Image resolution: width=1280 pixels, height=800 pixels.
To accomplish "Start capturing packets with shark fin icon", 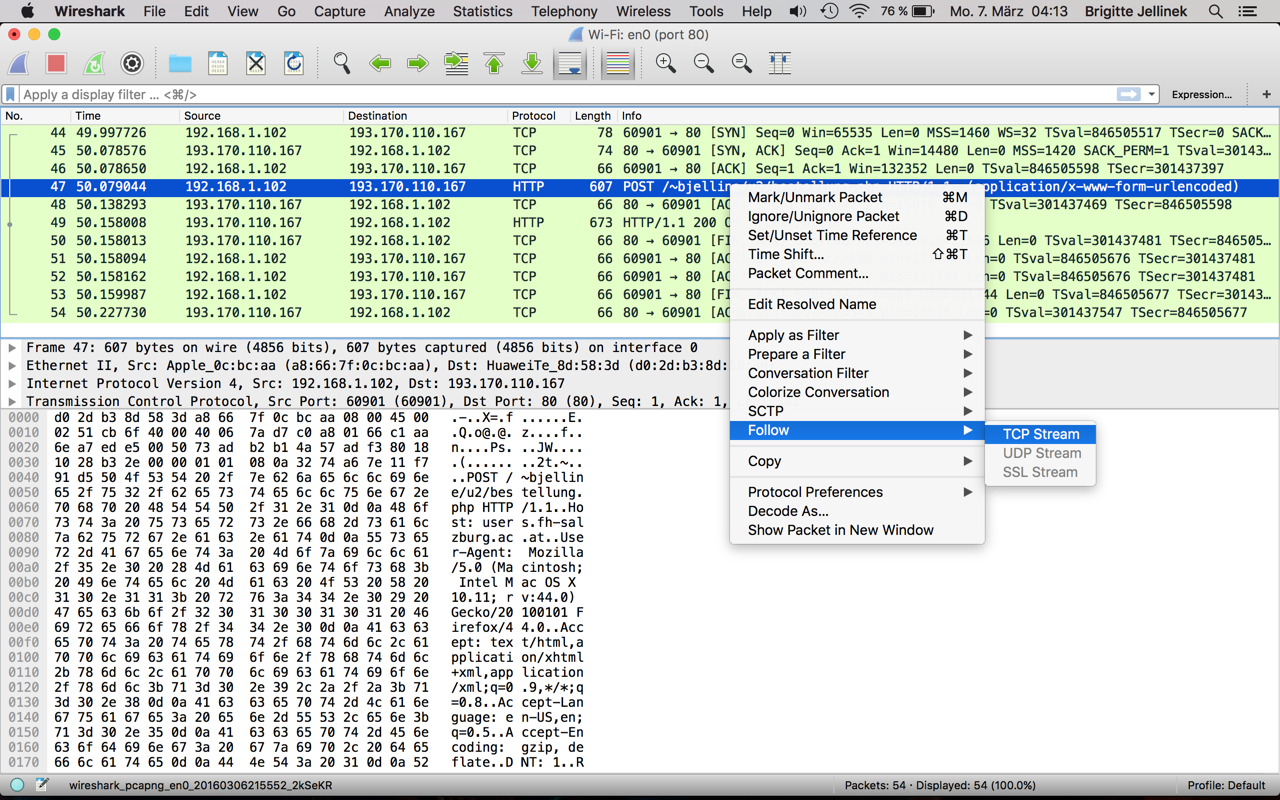I will pyautogui.click(x=19, y=63).
